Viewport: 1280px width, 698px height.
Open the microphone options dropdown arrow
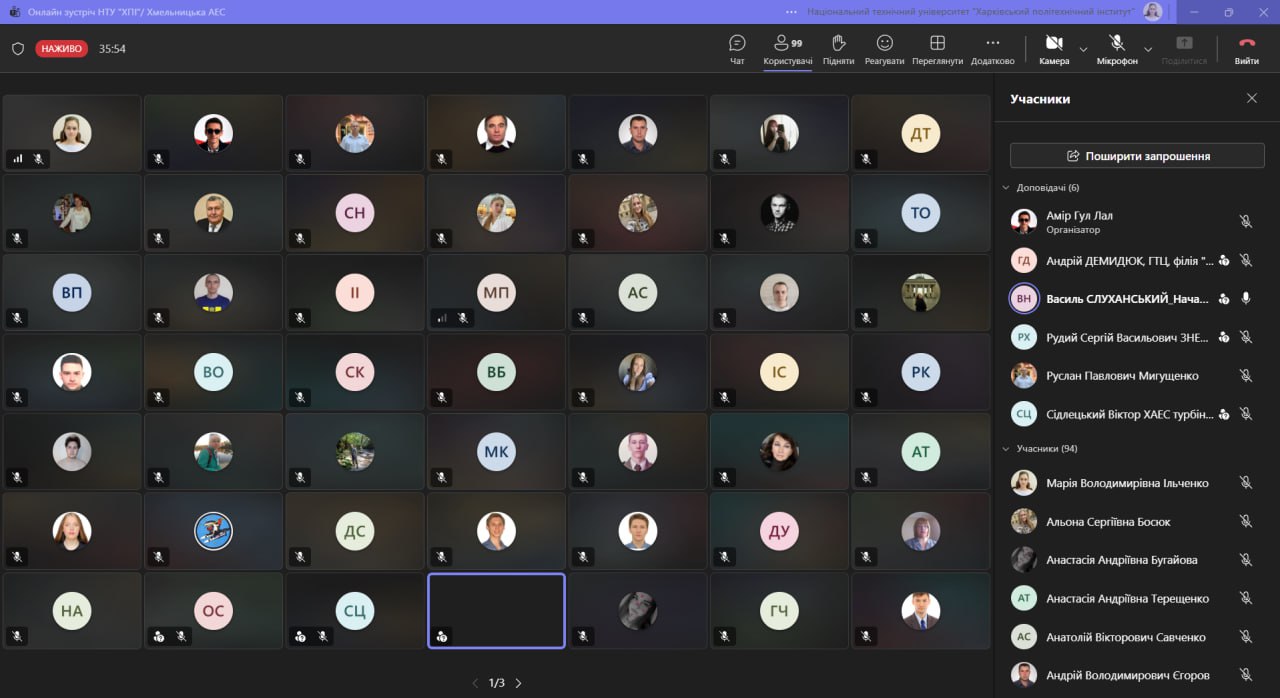(1148, 49)
